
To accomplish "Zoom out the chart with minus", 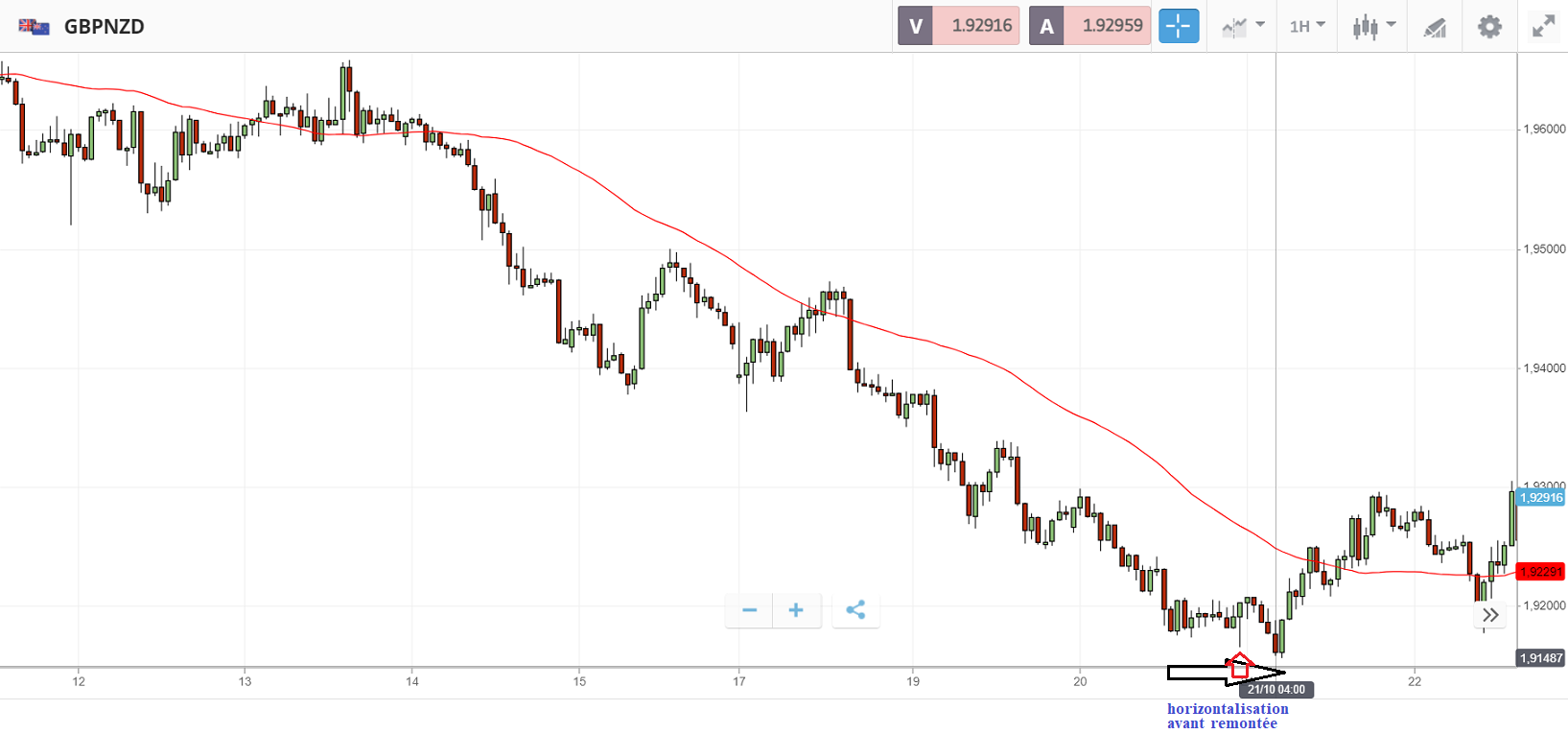I will [x=749, y=610].
